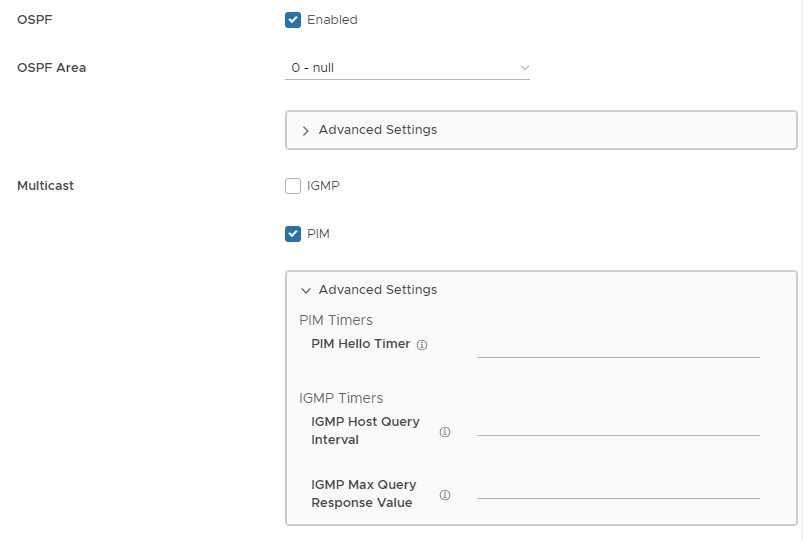Click the "Multicast" section label
The width and height of the screenshot is (803, 541).
(46, 185)
